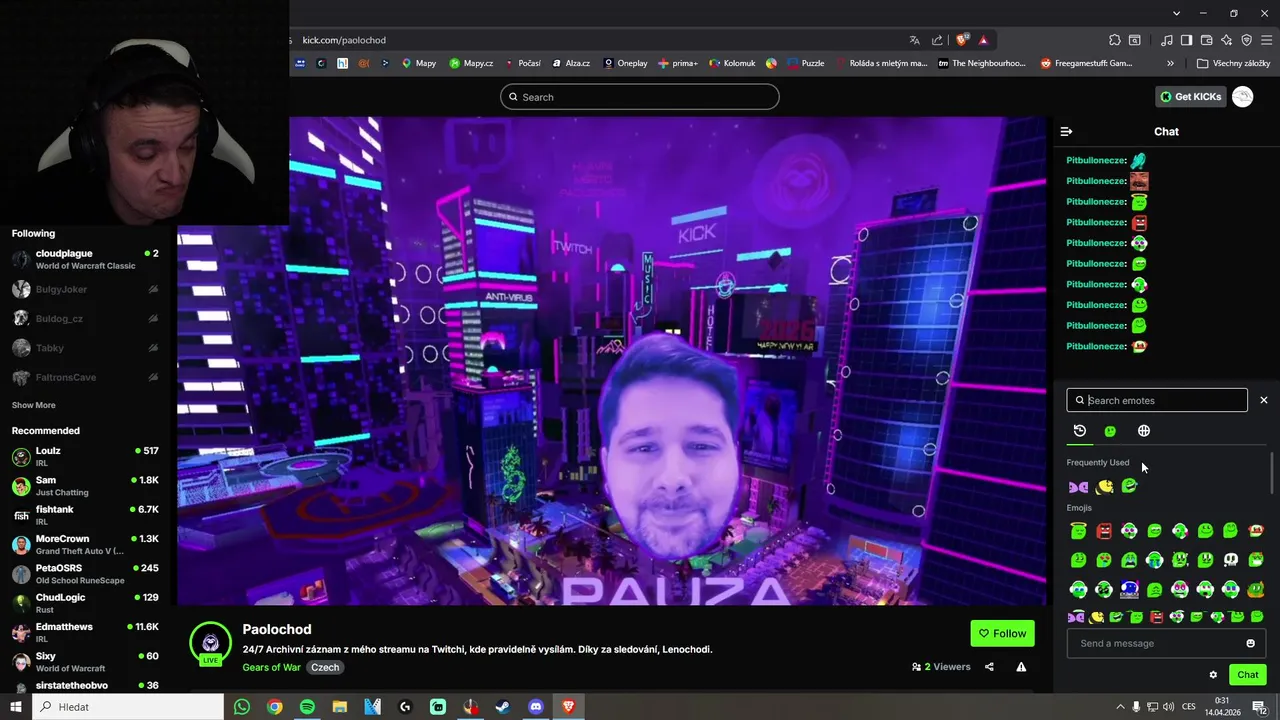Viewport: 1280px width, 720px height.
Task: Open the Freegamestuff bookmark
Action: point(1087,63)
